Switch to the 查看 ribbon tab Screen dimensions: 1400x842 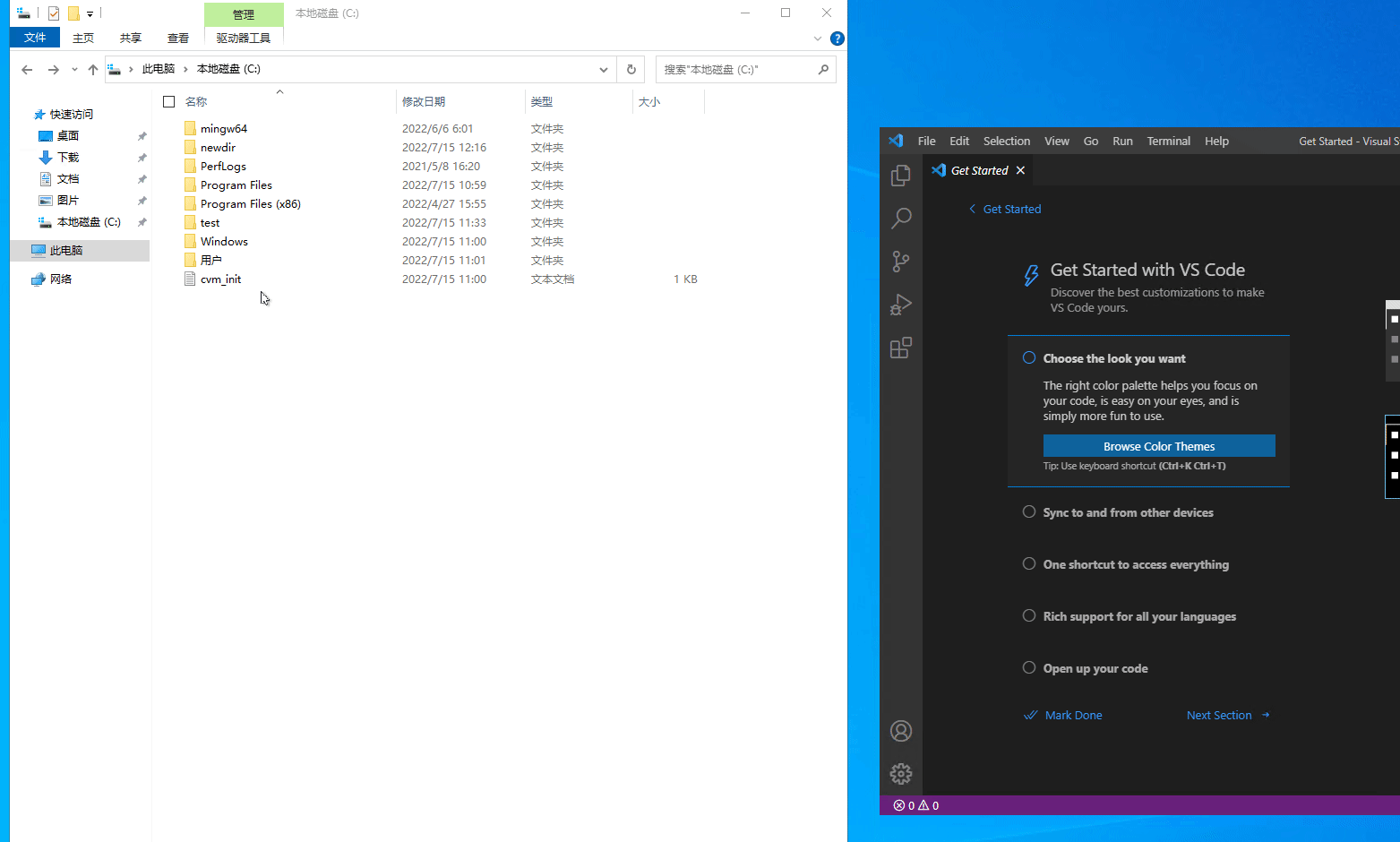point(178,39)
